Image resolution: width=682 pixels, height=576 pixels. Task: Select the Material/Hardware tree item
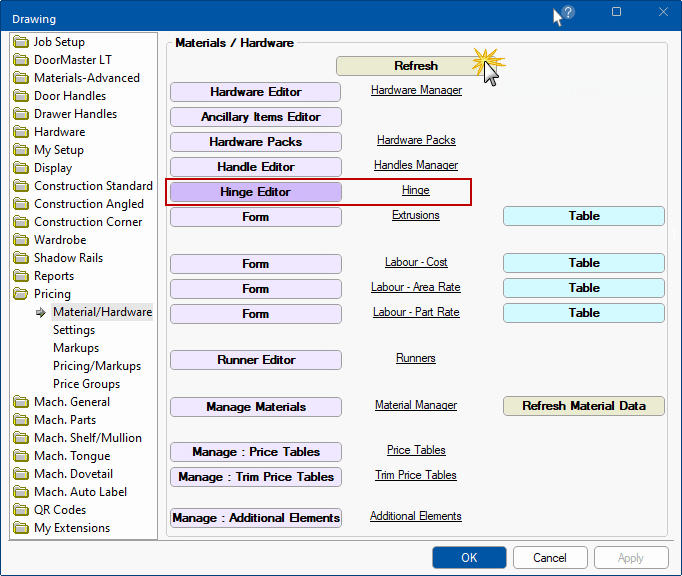[102, 312]
